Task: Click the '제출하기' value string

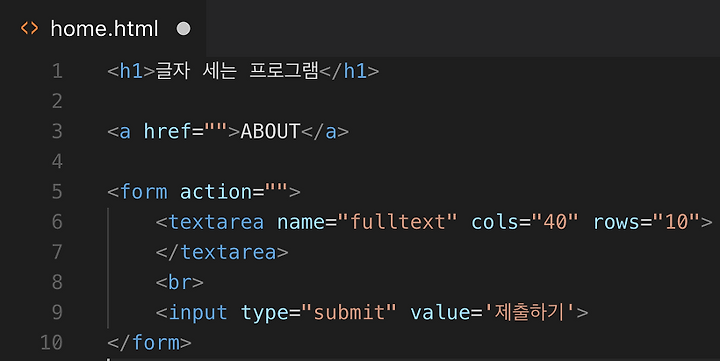Action: [529, 312]
